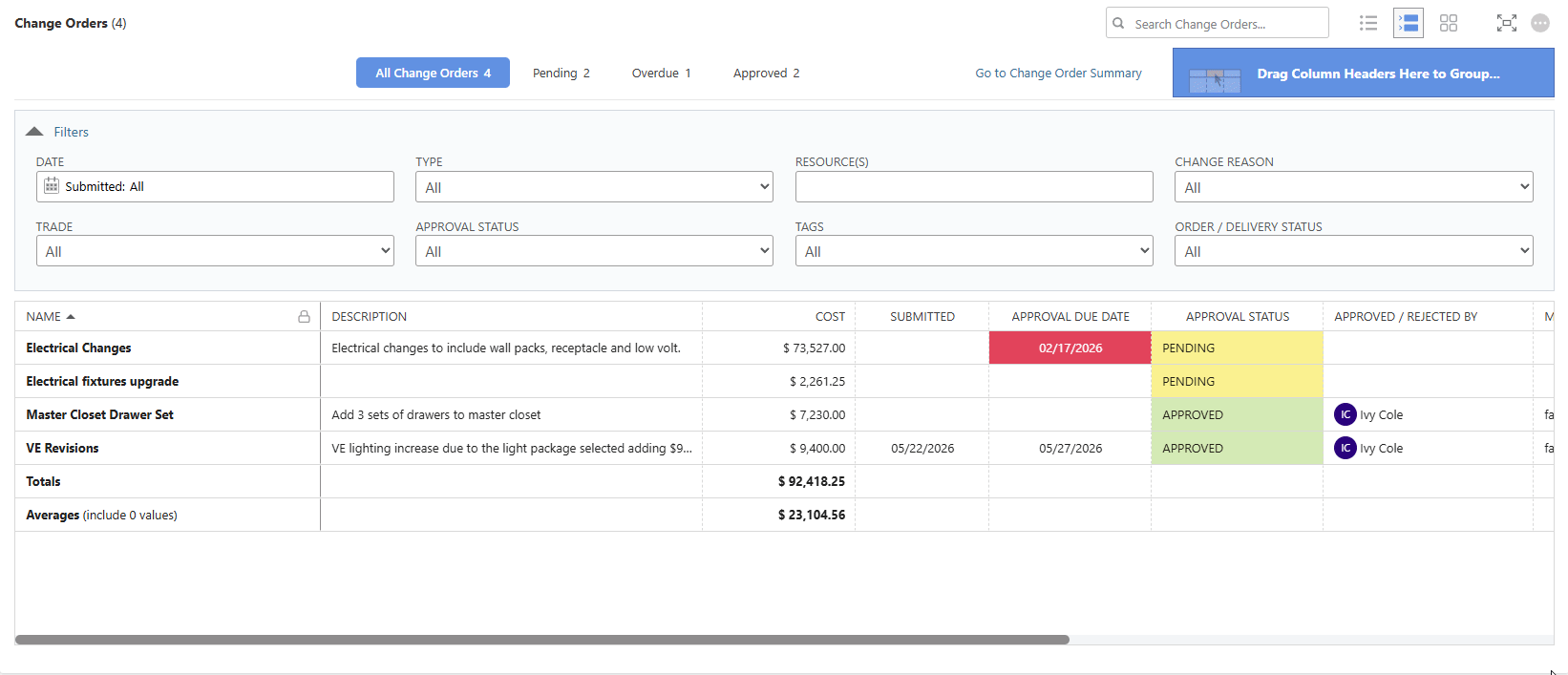Image resolution: width=1568 pixels, height=675 pixels.
Task: Click the fullscreen expand icon
Action: (1507, 23)
